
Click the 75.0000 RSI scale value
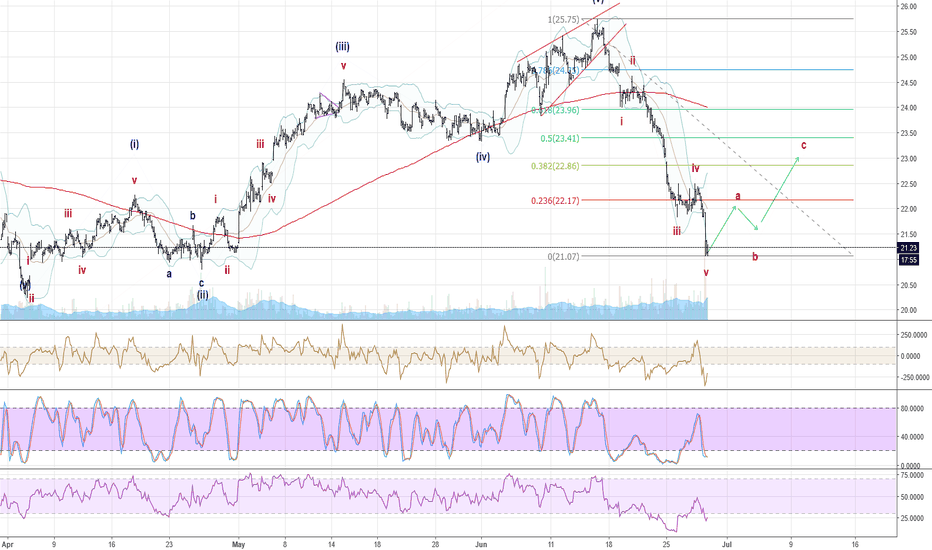coord(912,475)
